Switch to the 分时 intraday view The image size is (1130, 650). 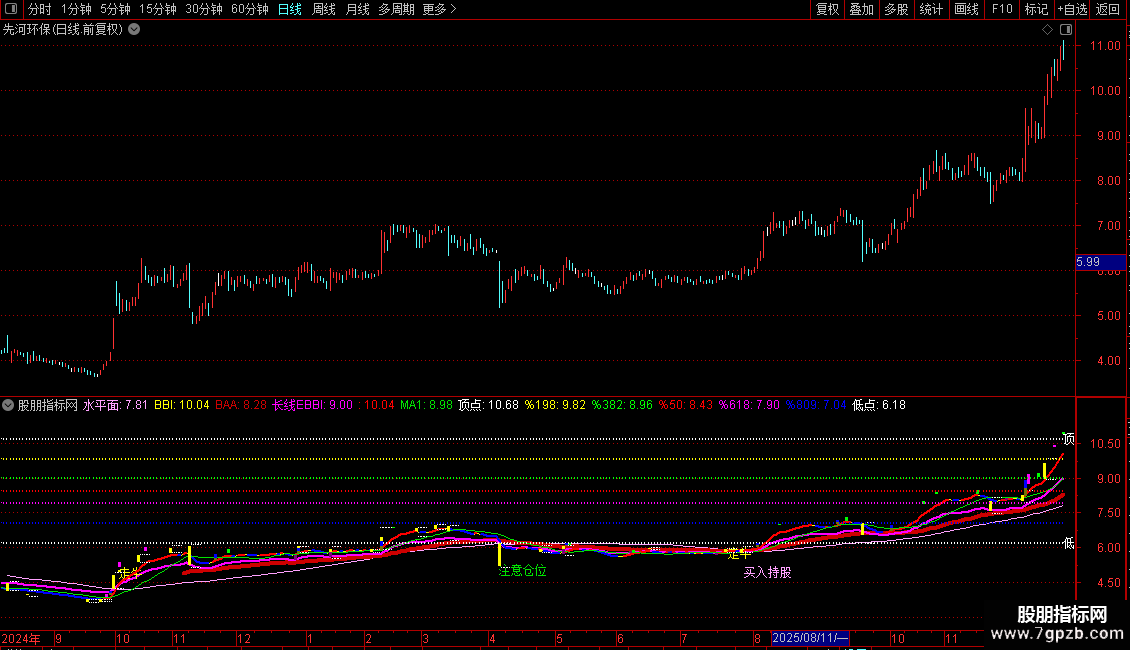pyautogui.click(x=40, y=9)
